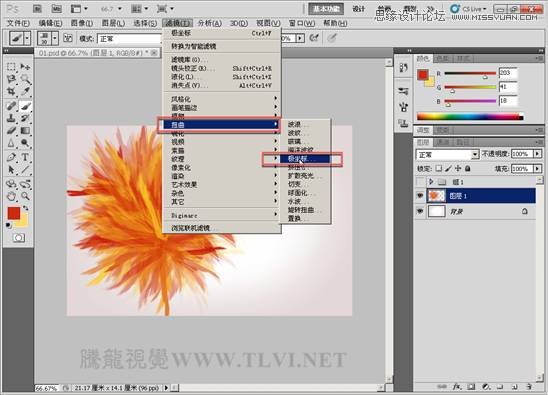Toggle lock transparent pixels
548x395 pixels.
pos(439,168)
